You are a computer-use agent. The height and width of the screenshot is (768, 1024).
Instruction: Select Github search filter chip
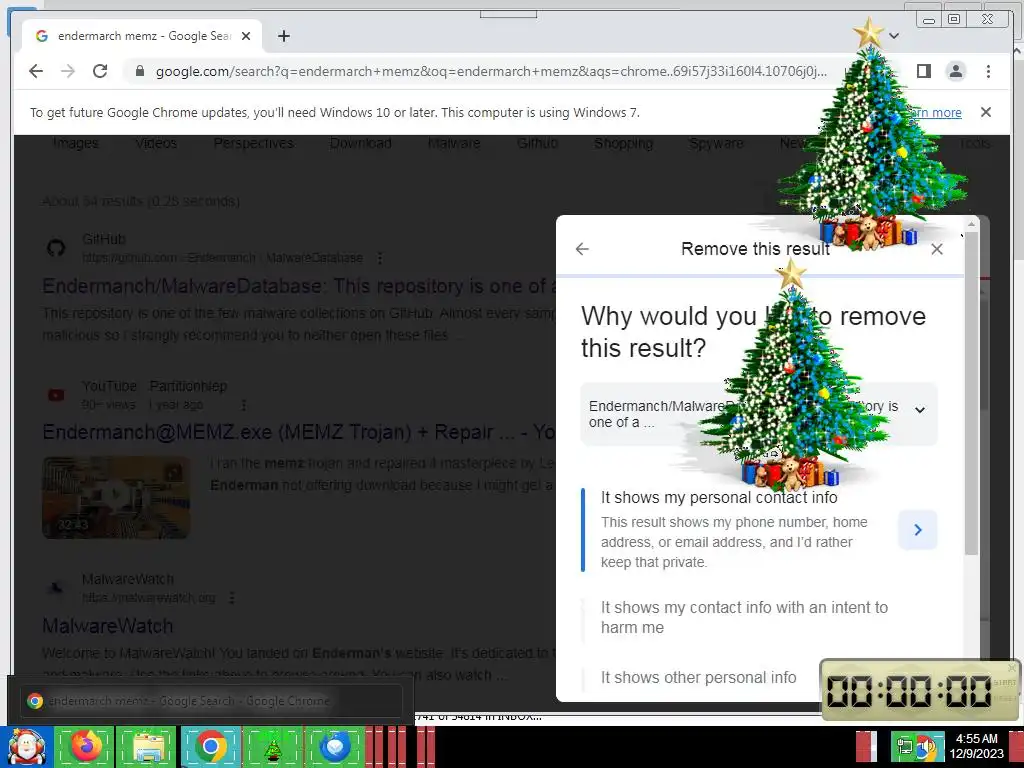(537, 143)
